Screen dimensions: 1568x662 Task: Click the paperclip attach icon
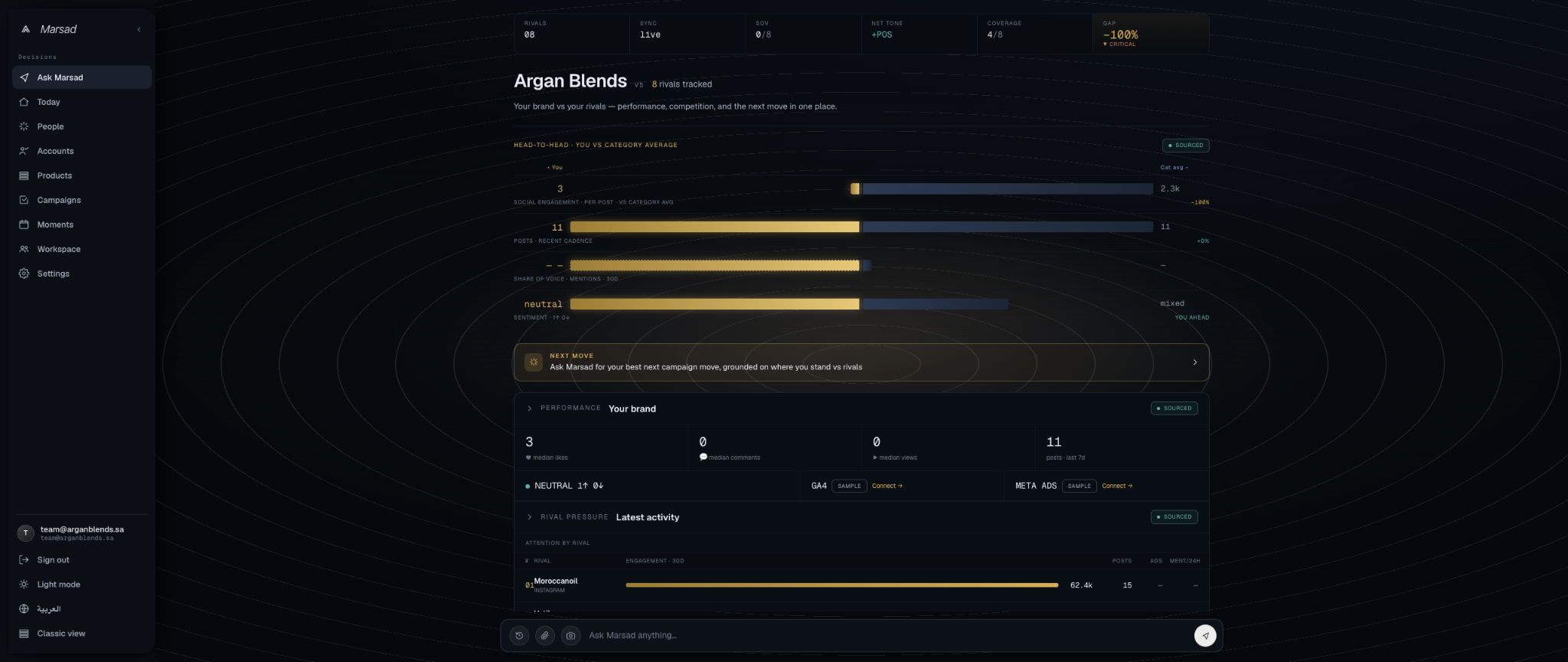[545, 635]
